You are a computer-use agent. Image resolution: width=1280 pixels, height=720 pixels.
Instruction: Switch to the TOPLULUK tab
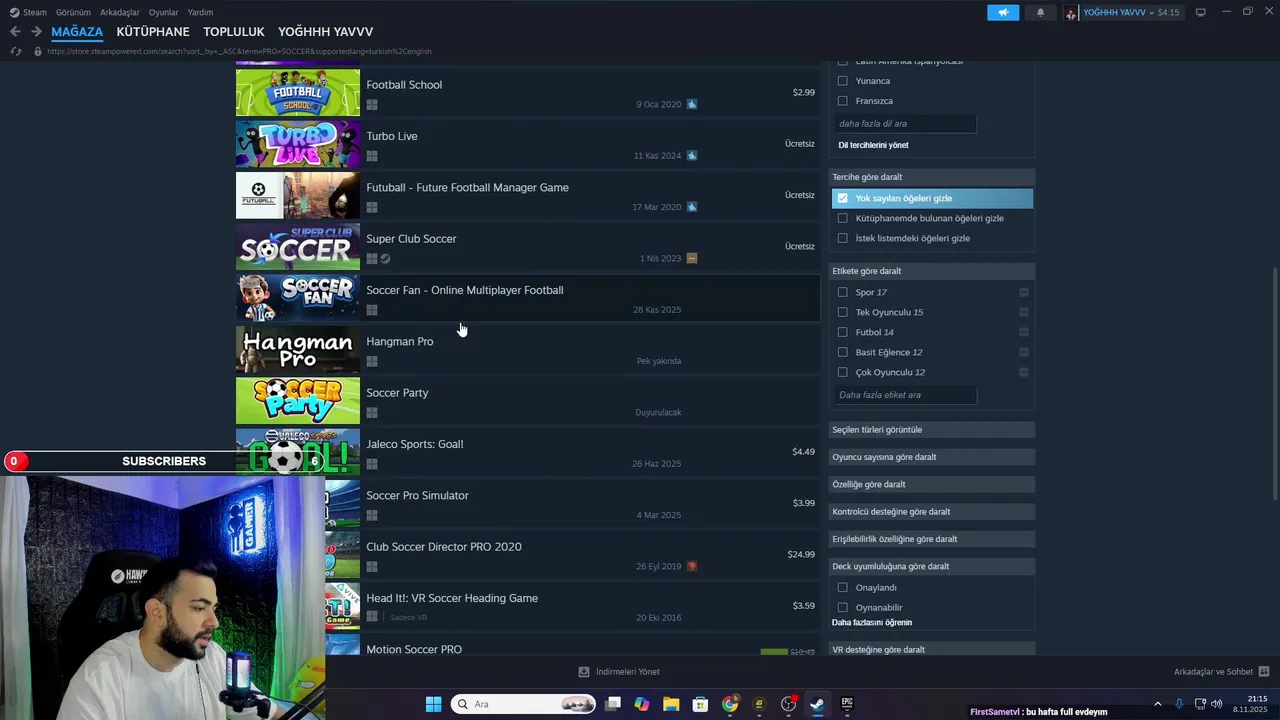[234, 32]
